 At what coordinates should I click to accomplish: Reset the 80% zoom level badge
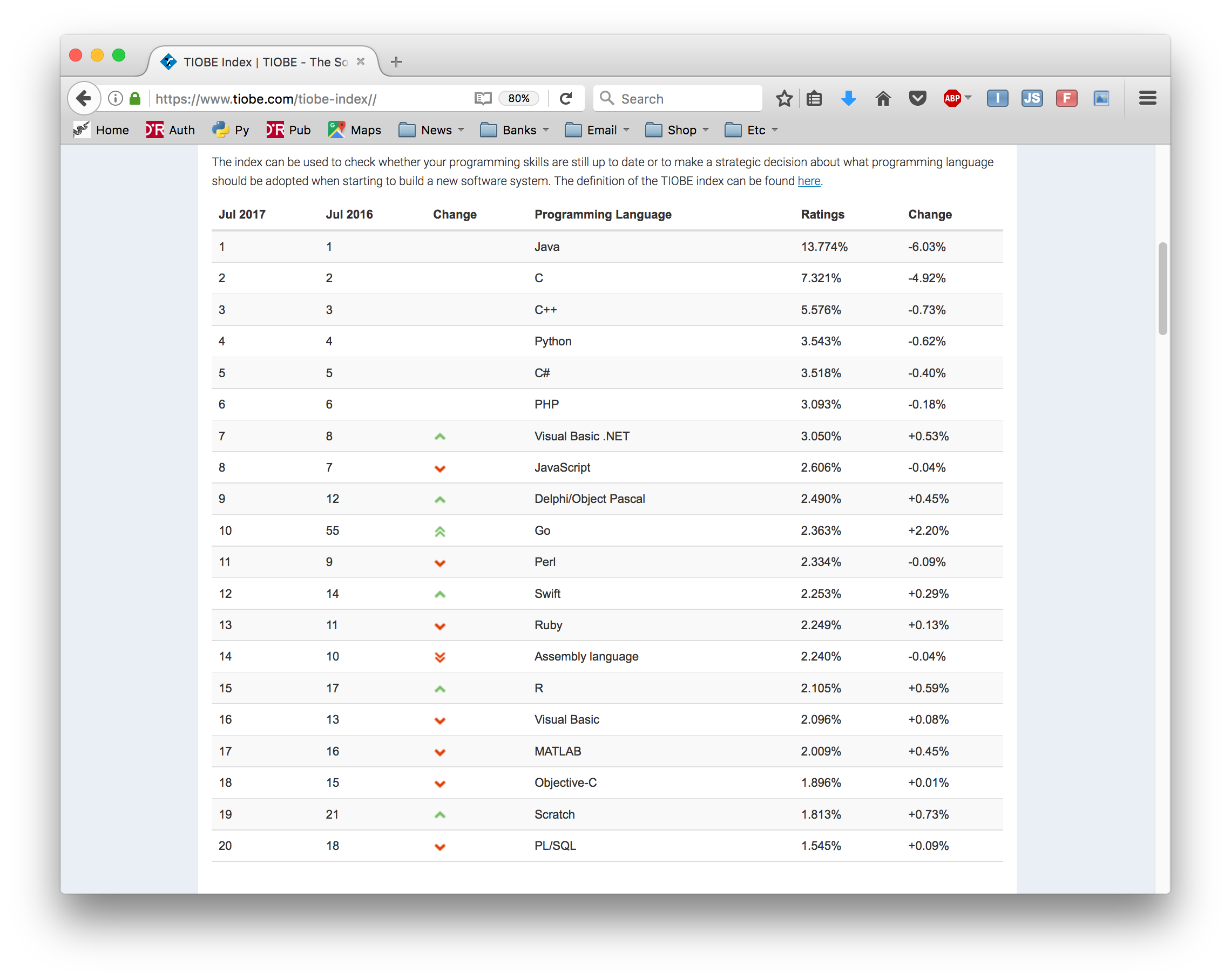tap(518, 99)
